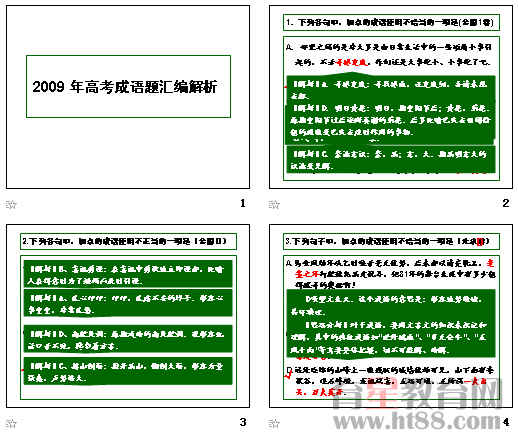Screen dimensions: 518x433
Task: Click slide number 3 label
Action: point(243,422)
